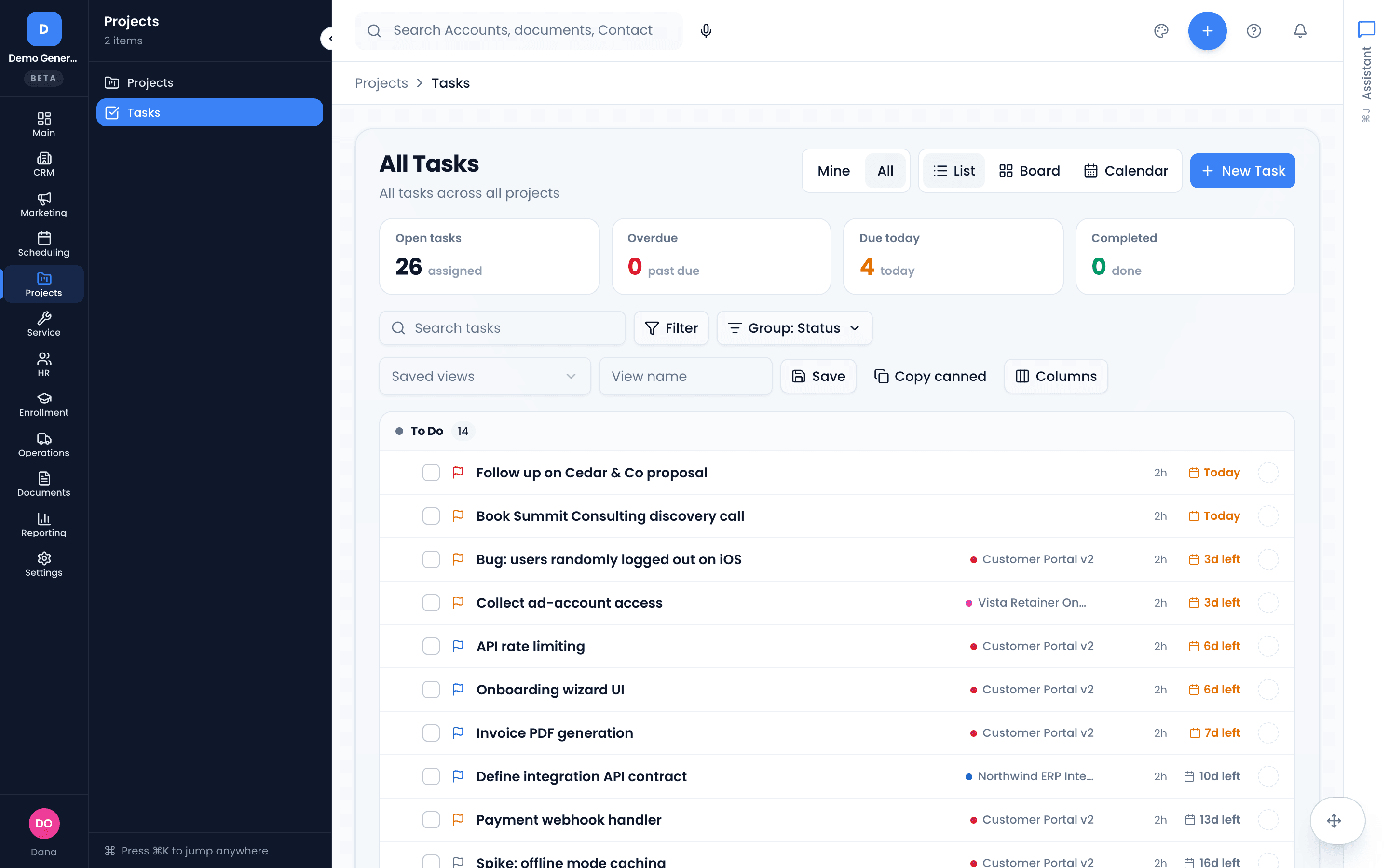Image resolution: width=1389 pixels, height=868 pixels.
Task: Open the Group: Status dropdown
Action: tap(794, 328)
